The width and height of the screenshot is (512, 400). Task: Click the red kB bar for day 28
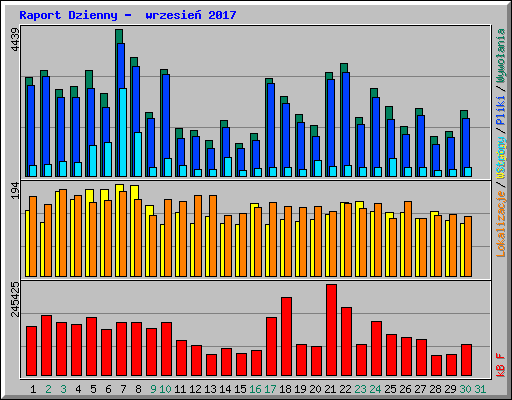(x=437, y=366)
